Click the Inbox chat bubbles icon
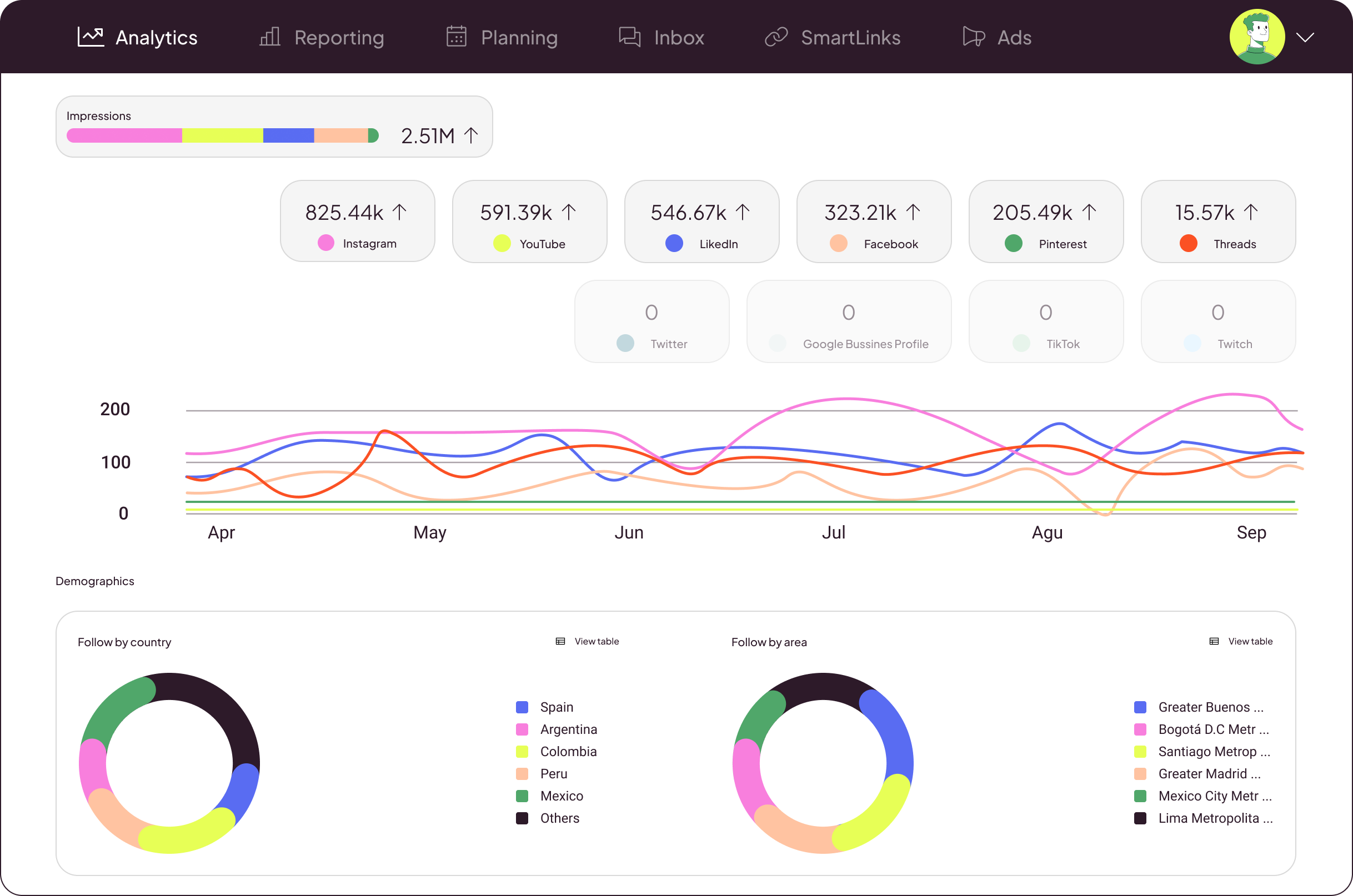Screen dimensions: 1353x896 [x=629, y=37]
